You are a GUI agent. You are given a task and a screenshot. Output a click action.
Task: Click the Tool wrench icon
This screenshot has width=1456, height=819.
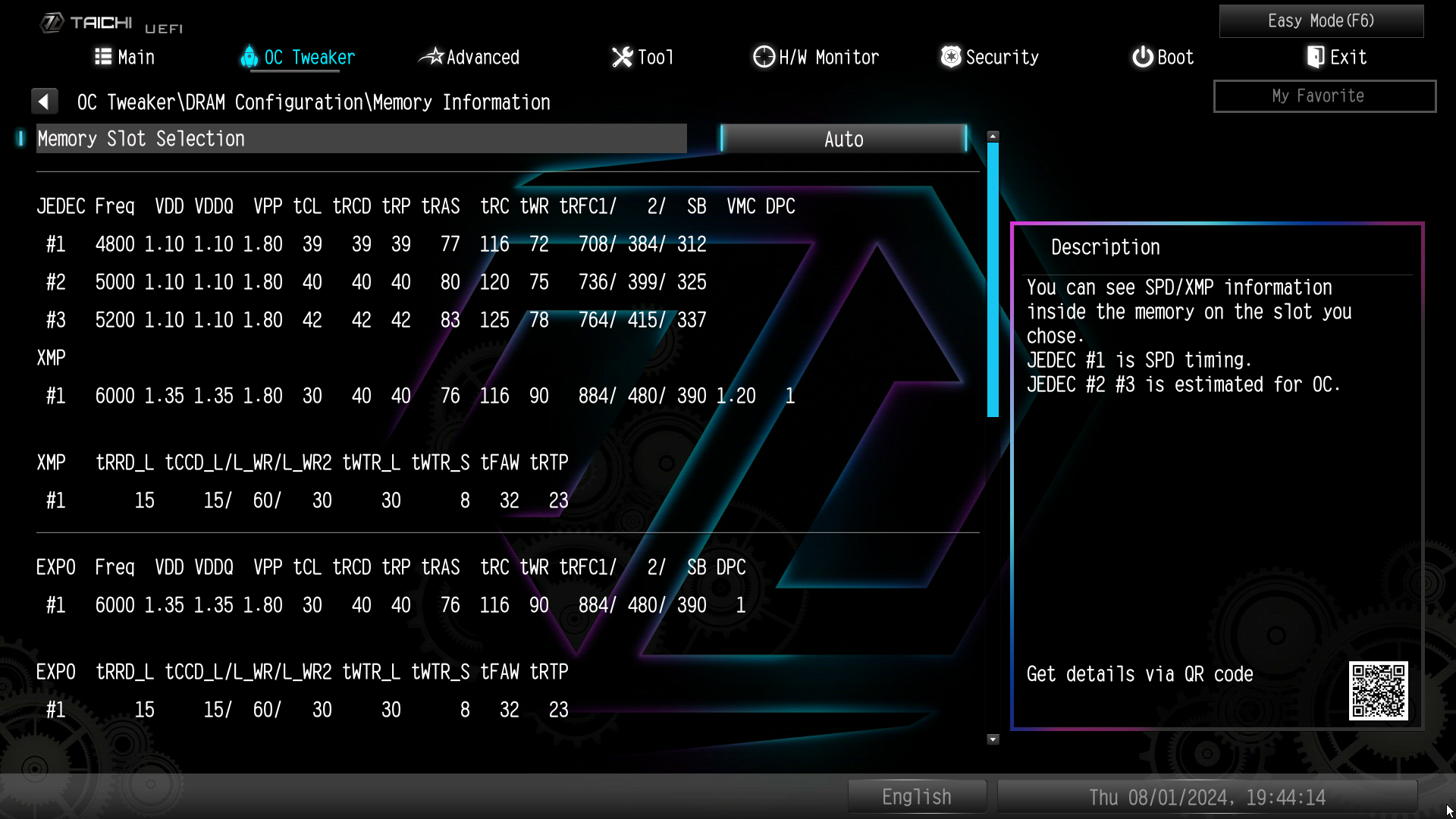622,57
